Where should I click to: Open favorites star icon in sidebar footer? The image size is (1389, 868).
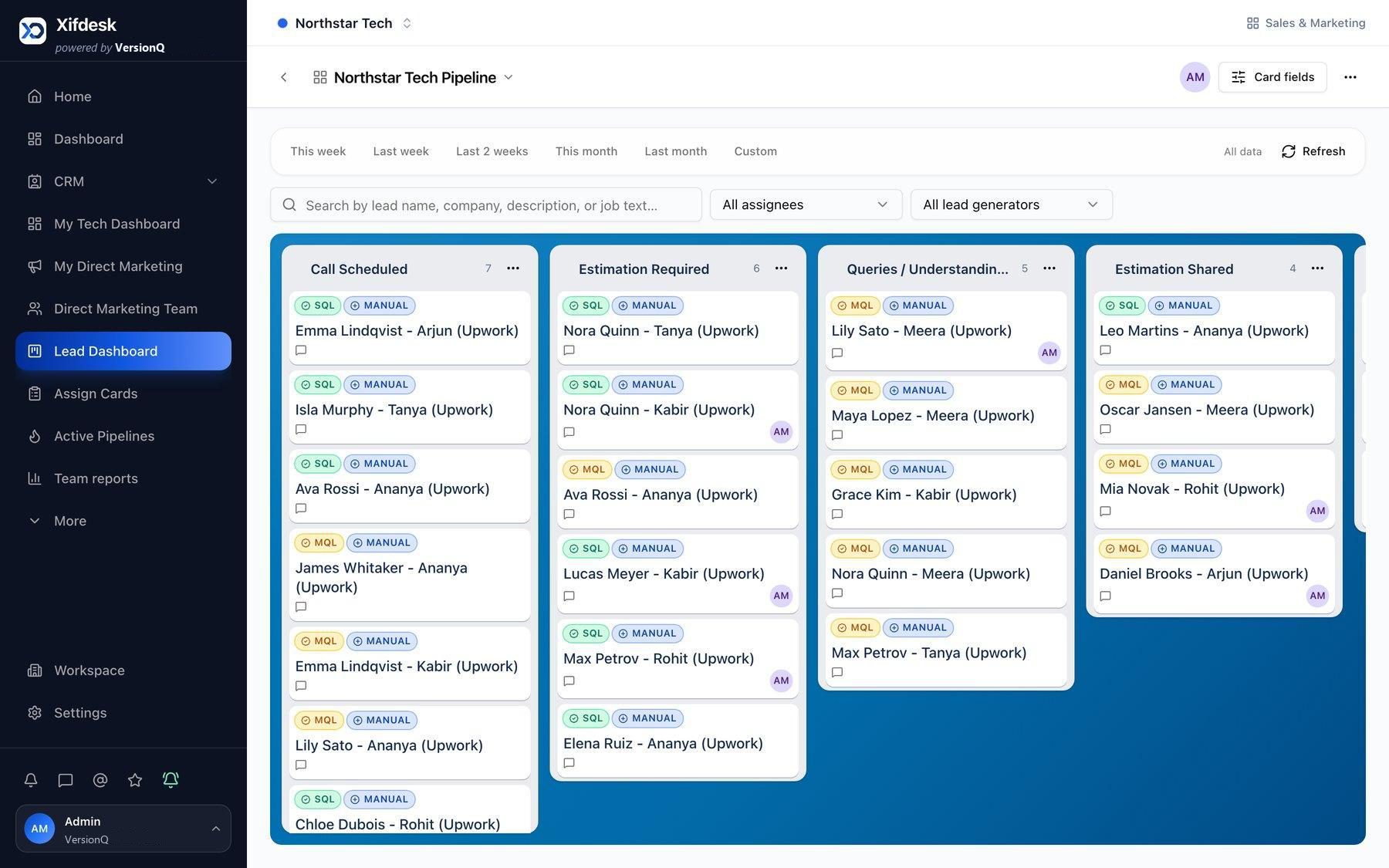point(135,780)
